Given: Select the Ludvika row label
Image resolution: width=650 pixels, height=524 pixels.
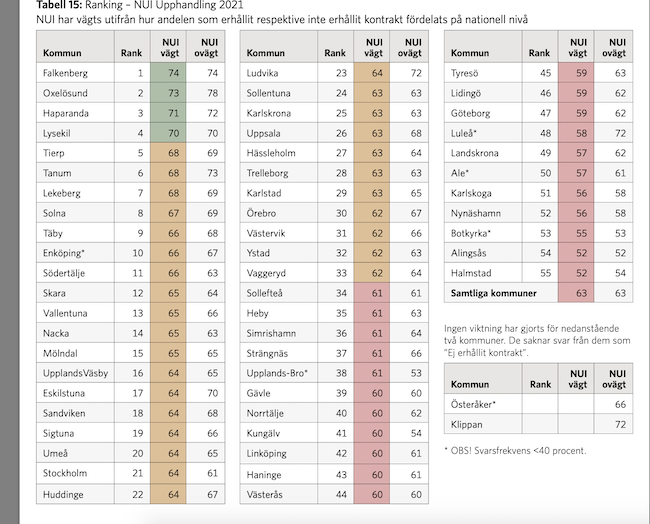Looking at the screenshot, I should 264,73.
